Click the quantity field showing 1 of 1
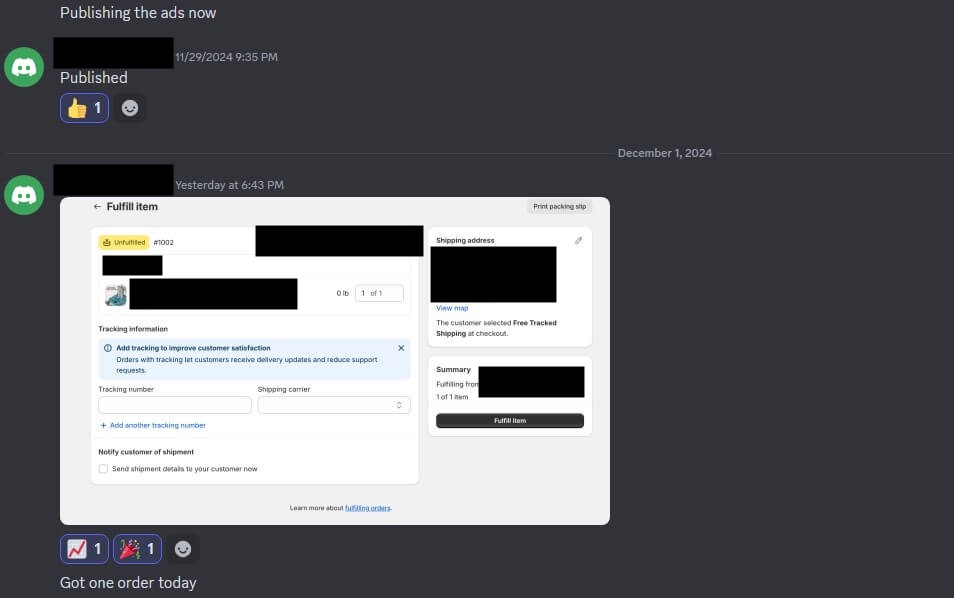Viewport: 954px width, 598px height. (379, 293)
